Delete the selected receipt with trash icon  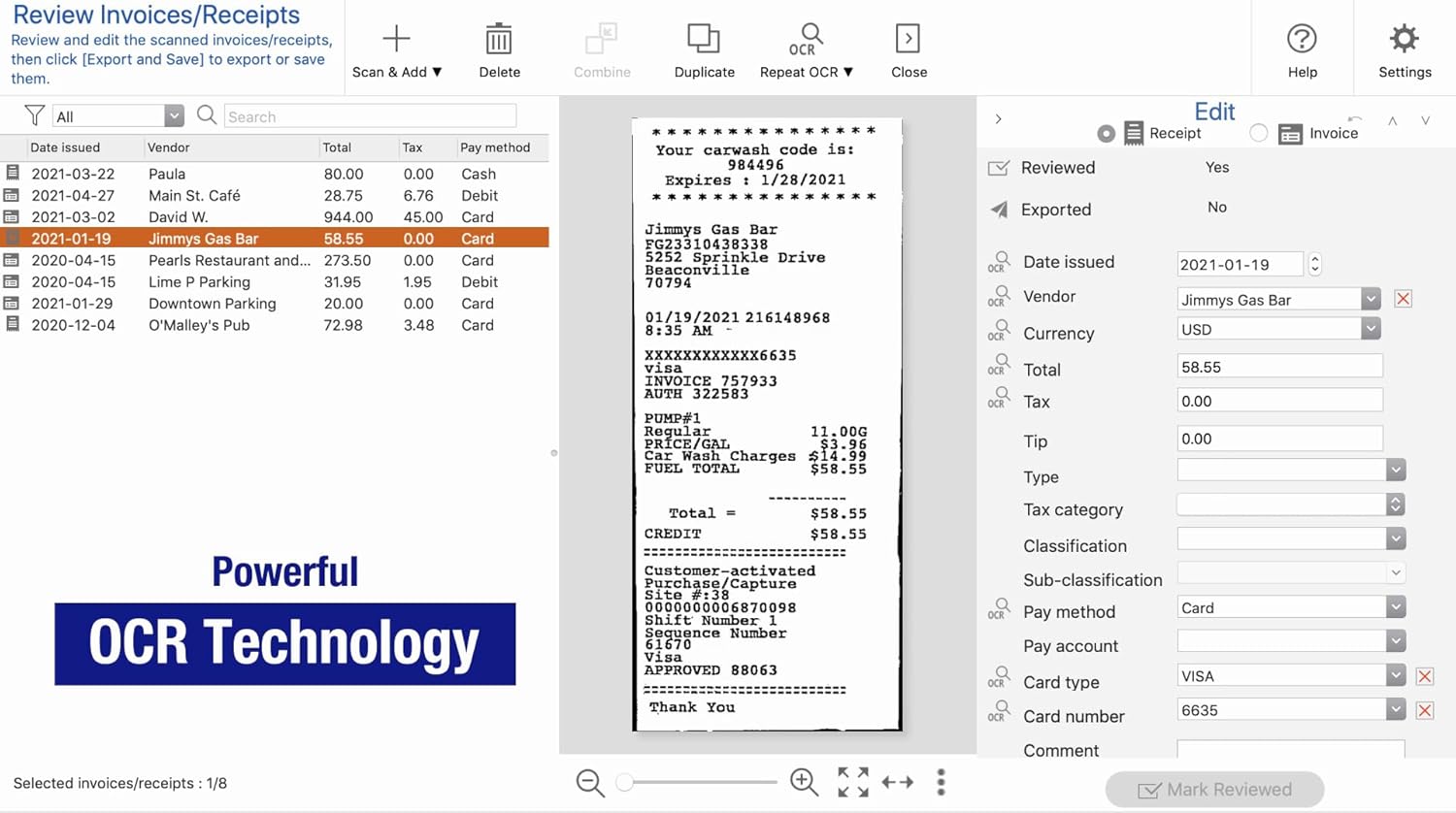tap(499, 40)
